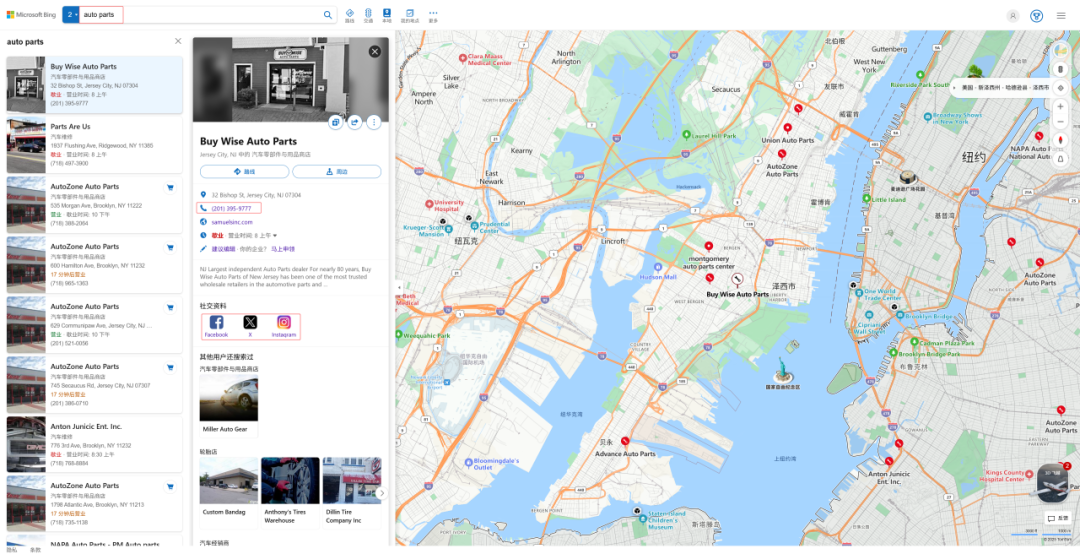
Task: Click cart icon for AutoZone 535 Morgan Ave
Action: [x=169, y=187]
